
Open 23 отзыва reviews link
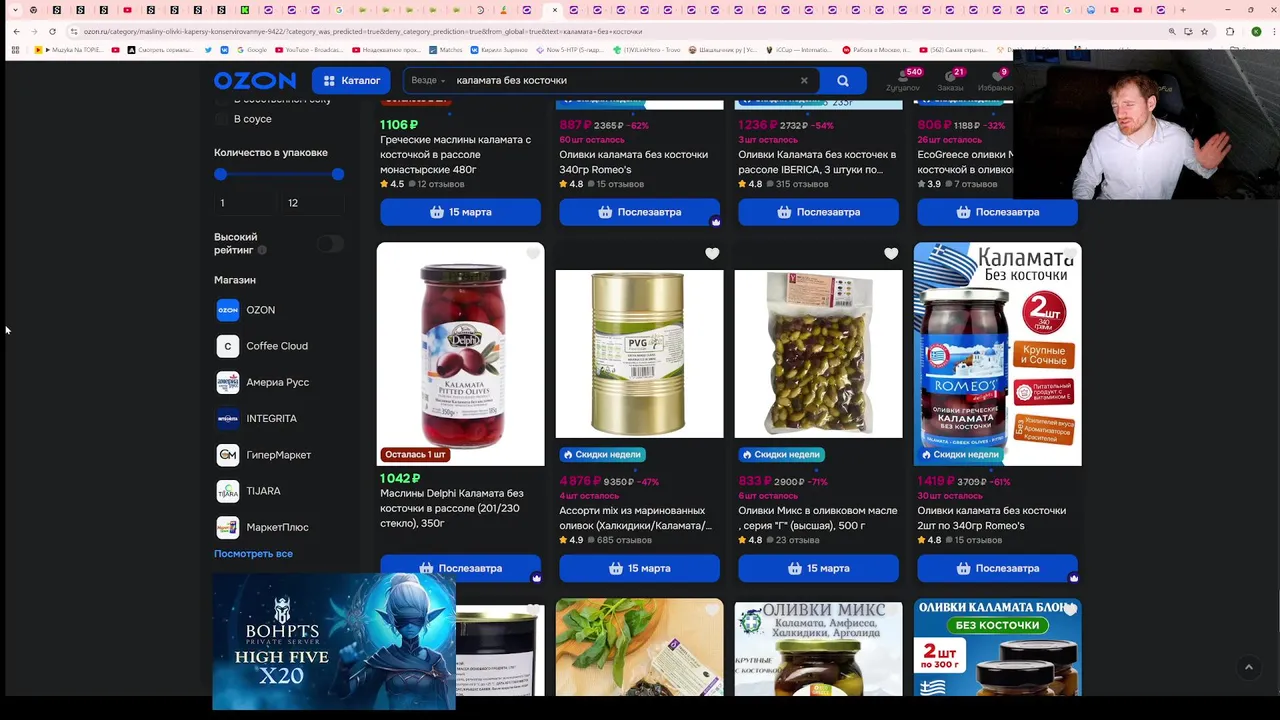(797, 540)
